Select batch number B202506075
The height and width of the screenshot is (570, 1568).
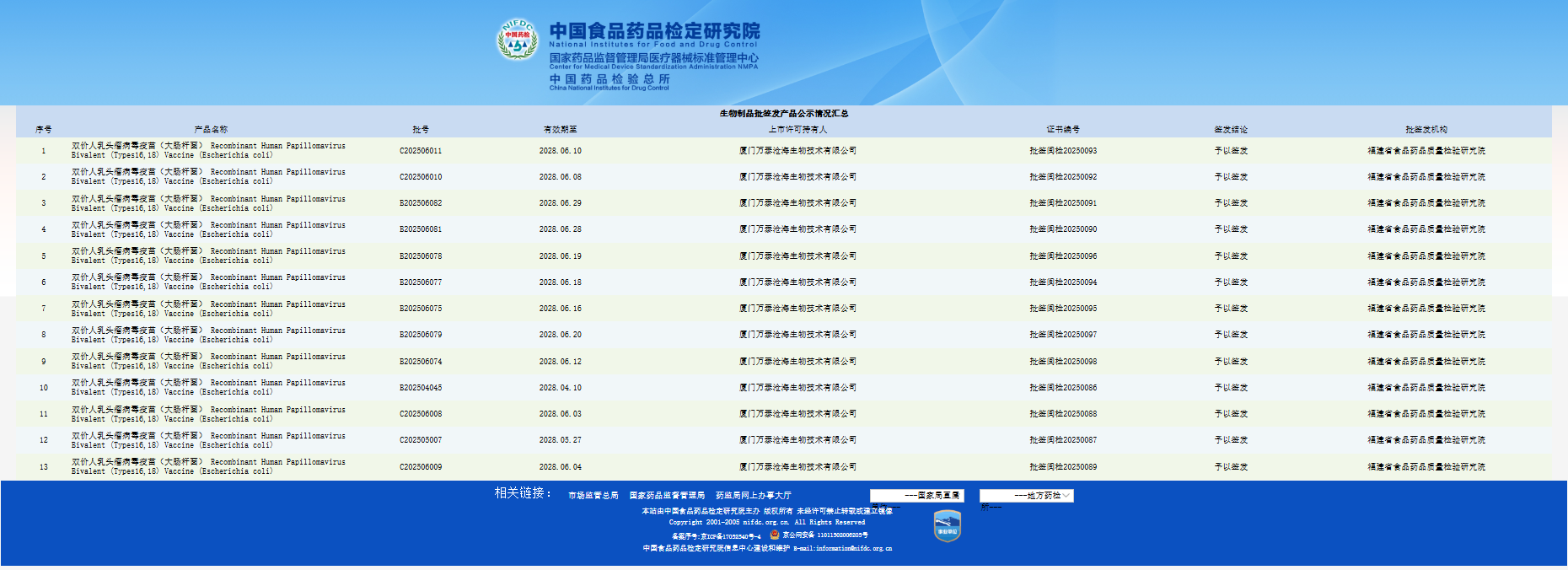point(421,309)
